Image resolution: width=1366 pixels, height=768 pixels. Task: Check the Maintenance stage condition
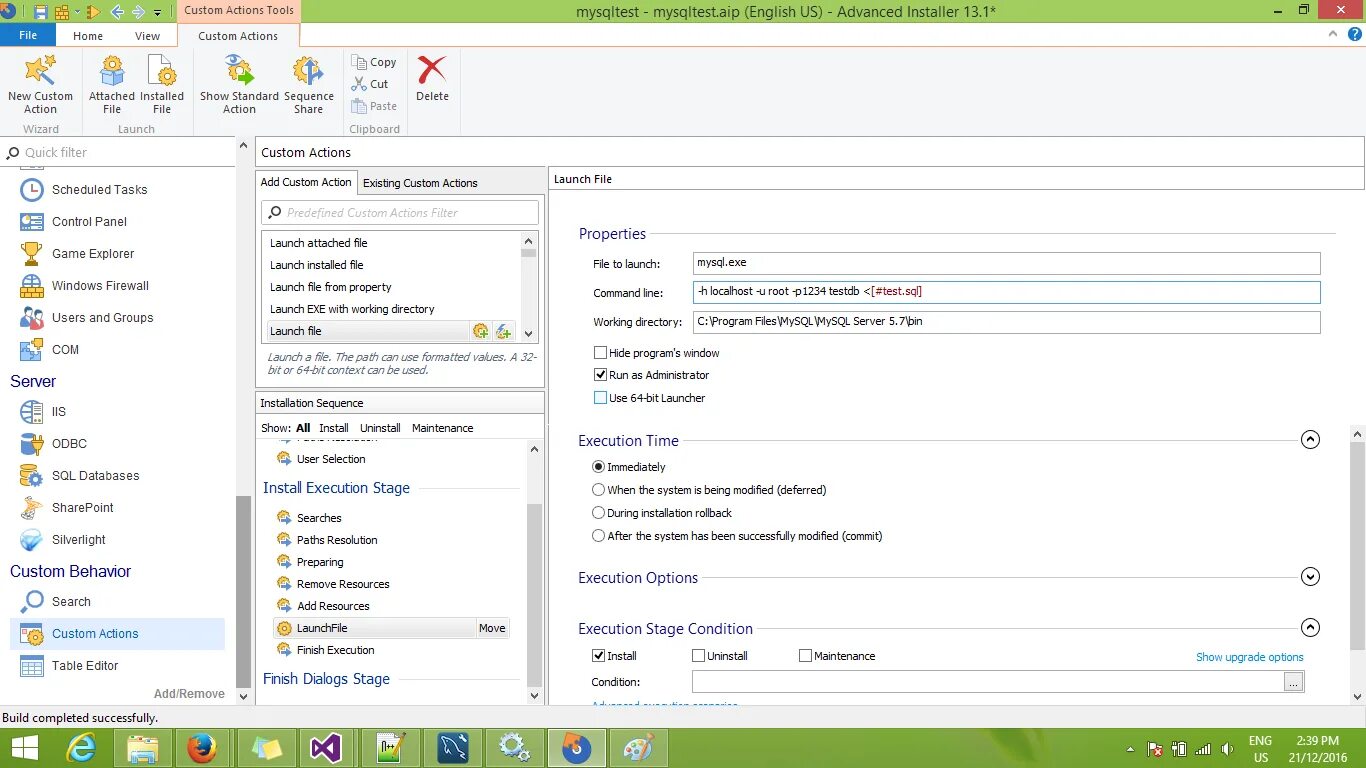click(805, 656)
